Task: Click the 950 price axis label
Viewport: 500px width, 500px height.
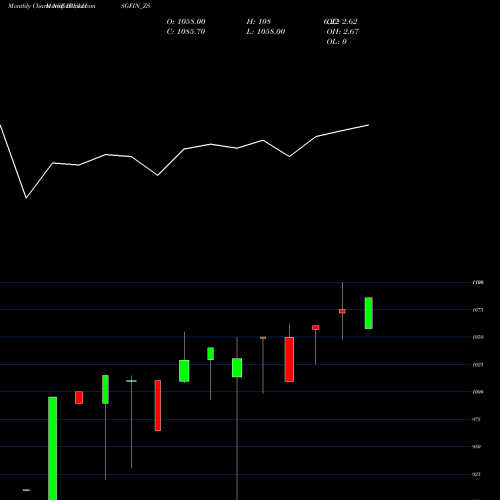Action: pyautogui.click(x=477, y=447)
